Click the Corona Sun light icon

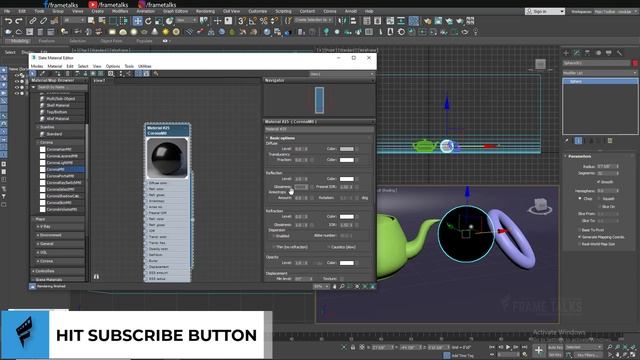pos(166,32)
